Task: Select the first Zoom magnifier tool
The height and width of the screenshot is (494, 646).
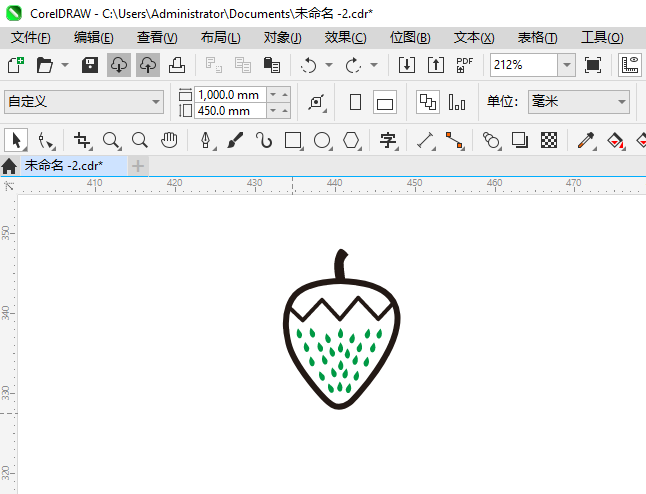Action: (x=111, y=140)
